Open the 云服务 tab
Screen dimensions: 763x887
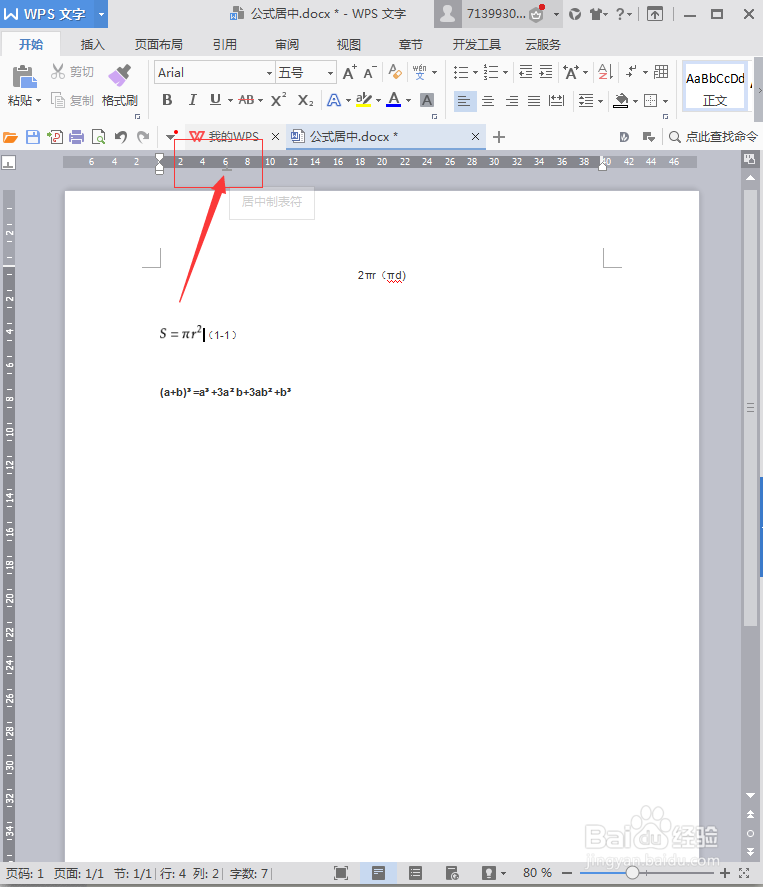point(542,45)
